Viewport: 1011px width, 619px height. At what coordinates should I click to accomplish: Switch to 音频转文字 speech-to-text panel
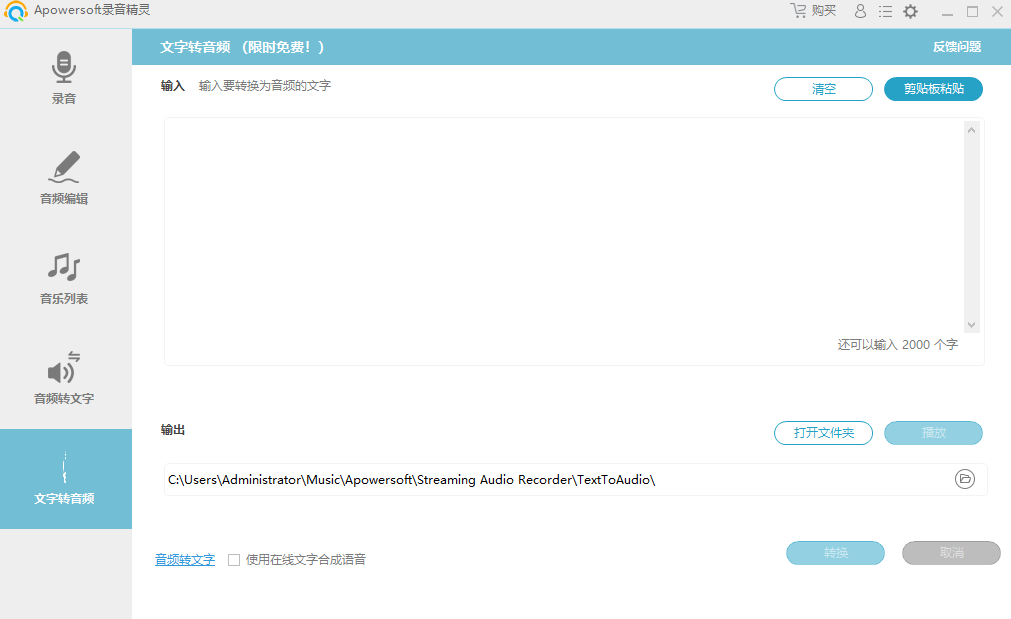tap(65, 378)
